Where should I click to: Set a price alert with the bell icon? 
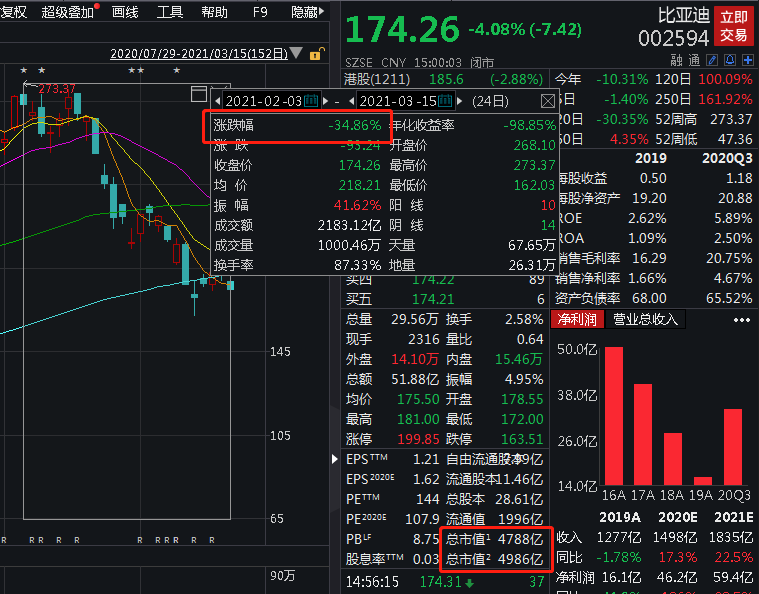coord(730,60)
